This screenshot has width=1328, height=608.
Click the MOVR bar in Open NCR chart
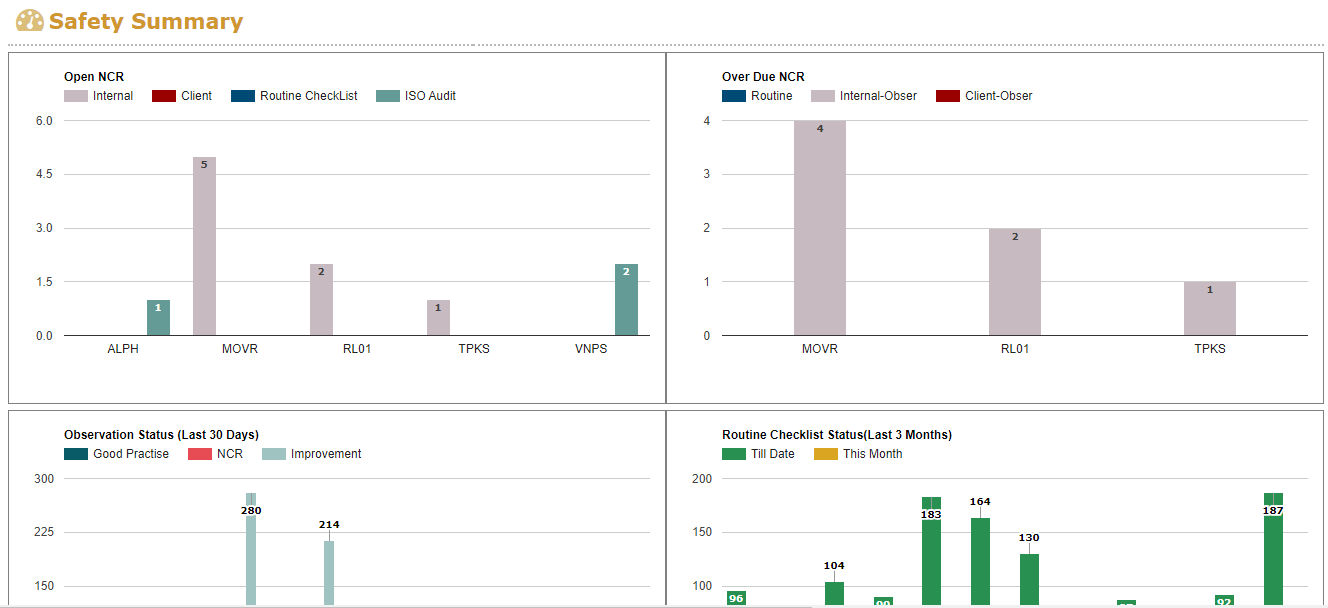204,246
